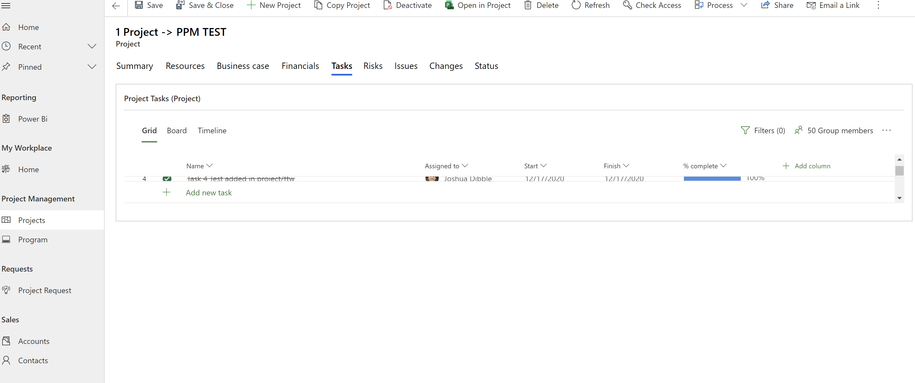The height and width of the screenshot is (383, 915).
Task: Click the Delete trash can icon
Action: click(x=528, y=5)
